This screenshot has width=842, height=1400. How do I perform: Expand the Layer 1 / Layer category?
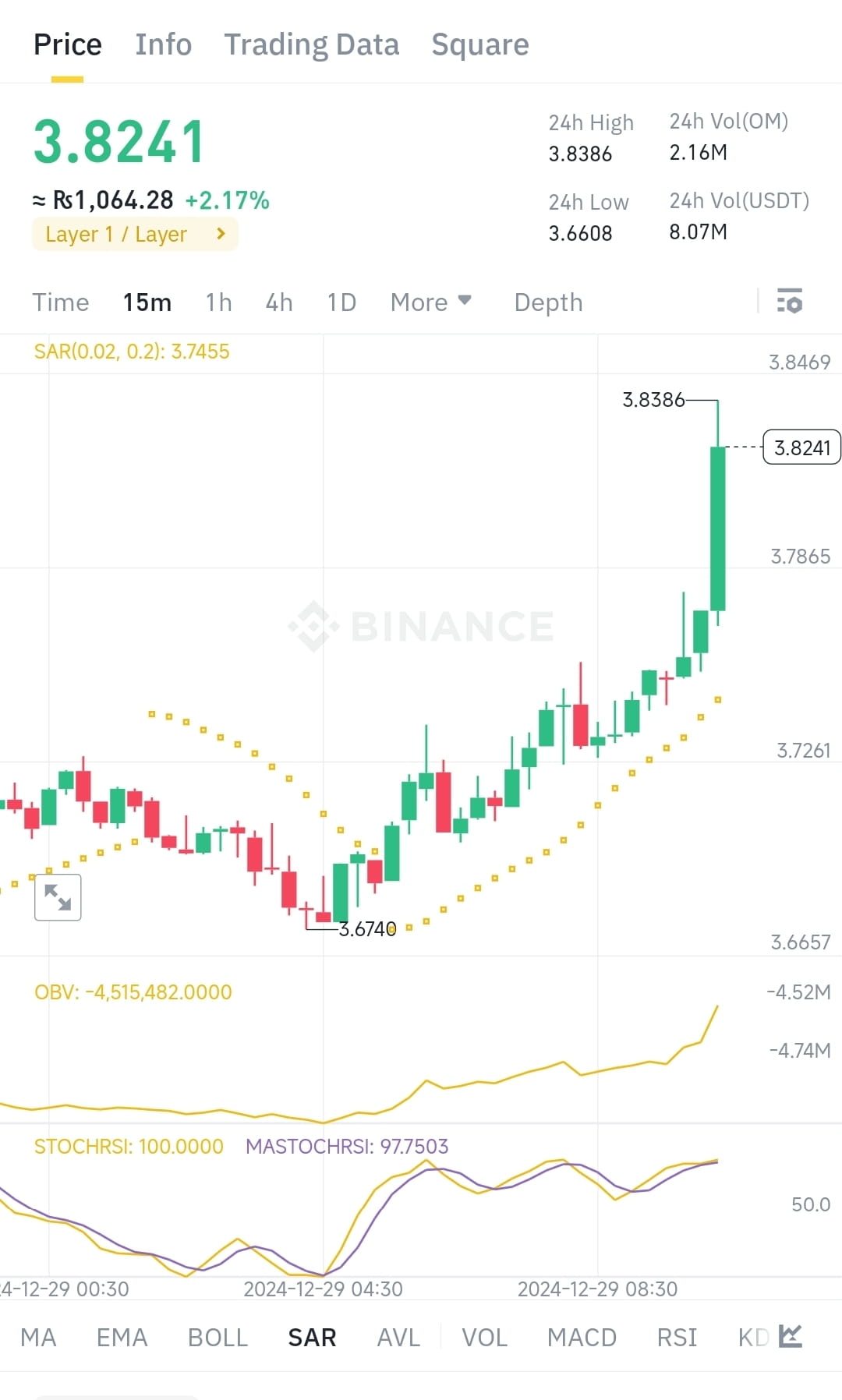coord(134,234)
